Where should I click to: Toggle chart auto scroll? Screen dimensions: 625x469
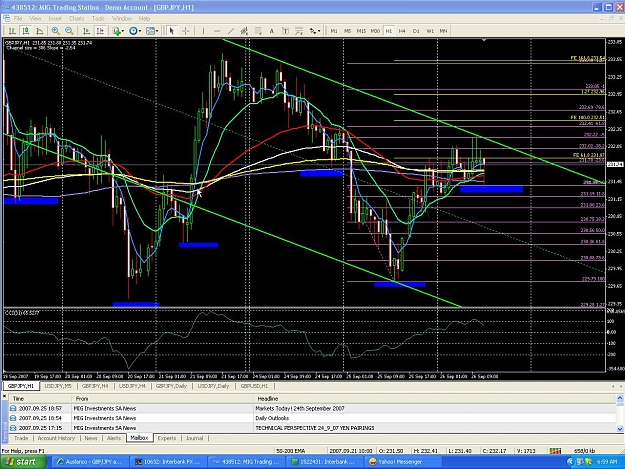(x=86, y=31)
